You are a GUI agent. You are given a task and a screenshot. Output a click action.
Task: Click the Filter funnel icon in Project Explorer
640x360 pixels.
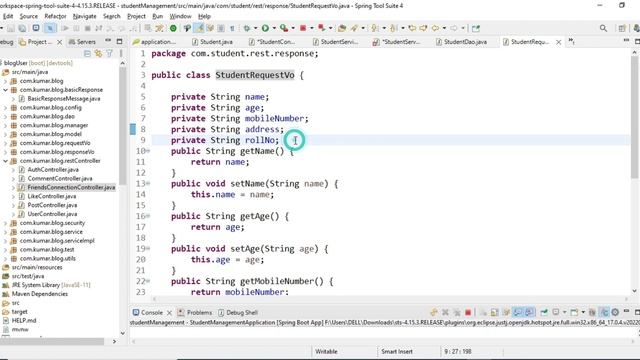[x=109, y=53]
